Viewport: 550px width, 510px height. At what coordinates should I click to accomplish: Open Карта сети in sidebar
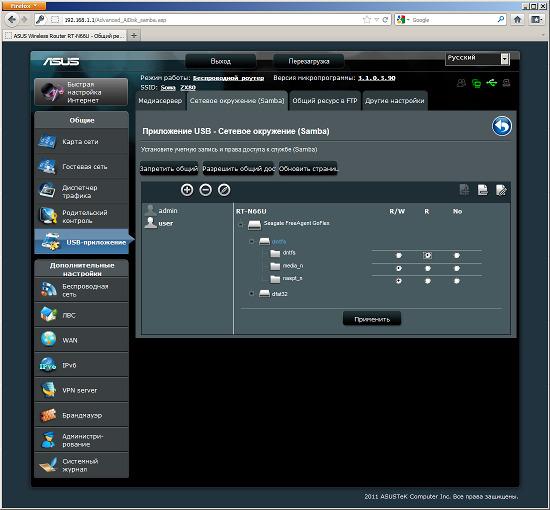coord(81,142)
